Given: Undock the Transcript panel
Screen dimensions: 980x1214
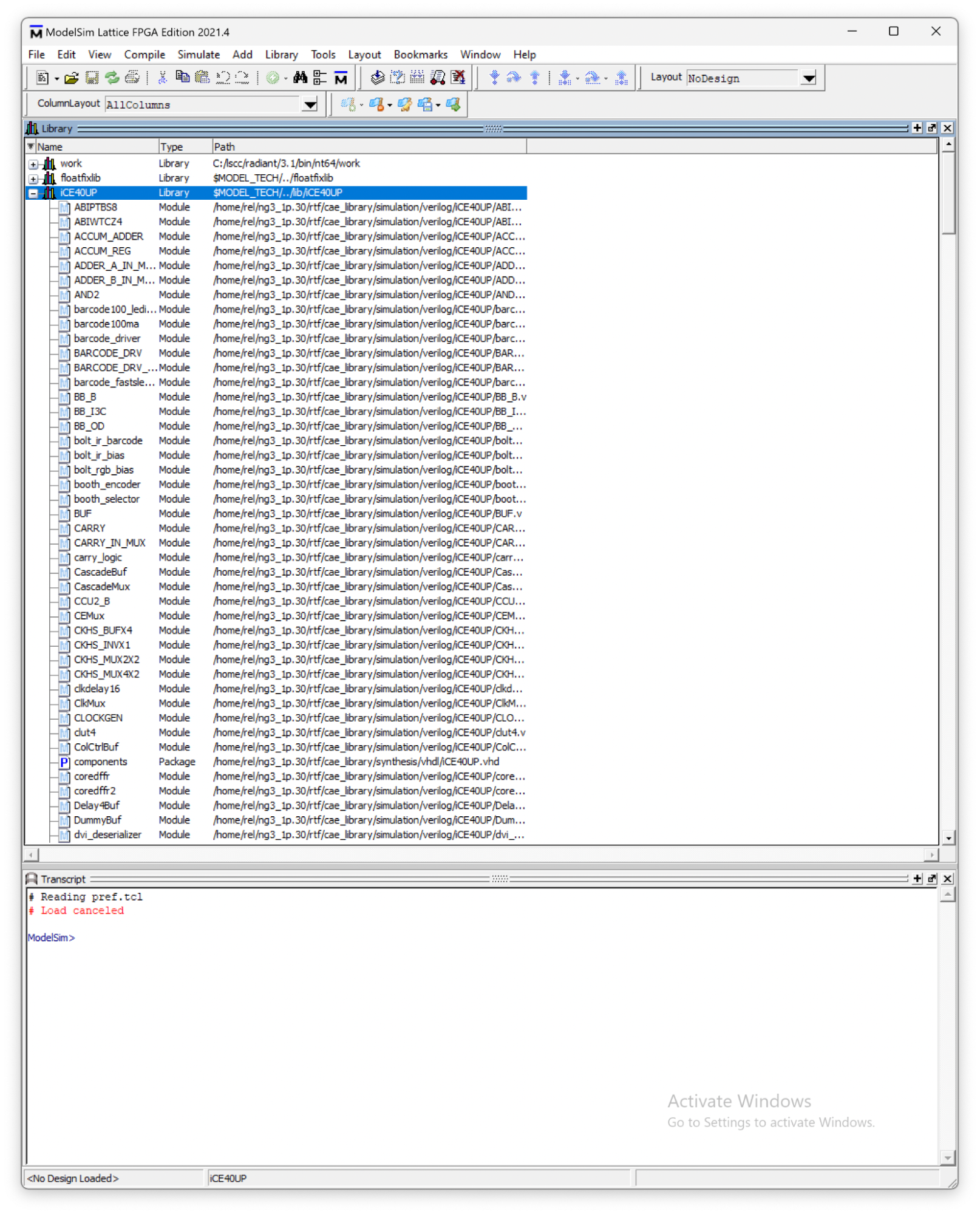Looking at the screenshot, I should point(932,879).
